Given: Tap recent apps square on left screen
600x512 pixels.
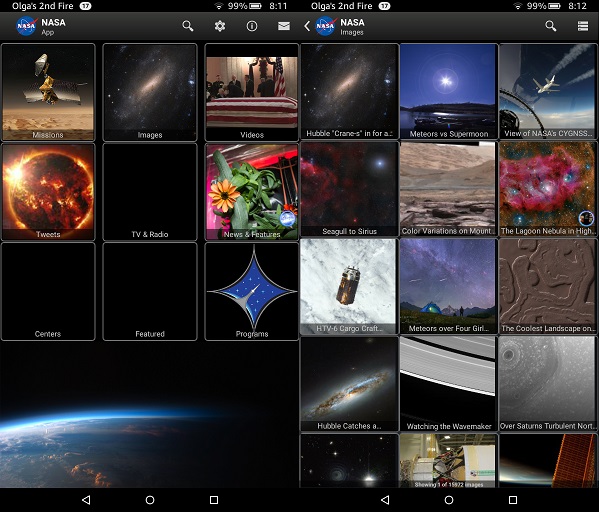Looking at the screenshot, I should tap(214, 500).
